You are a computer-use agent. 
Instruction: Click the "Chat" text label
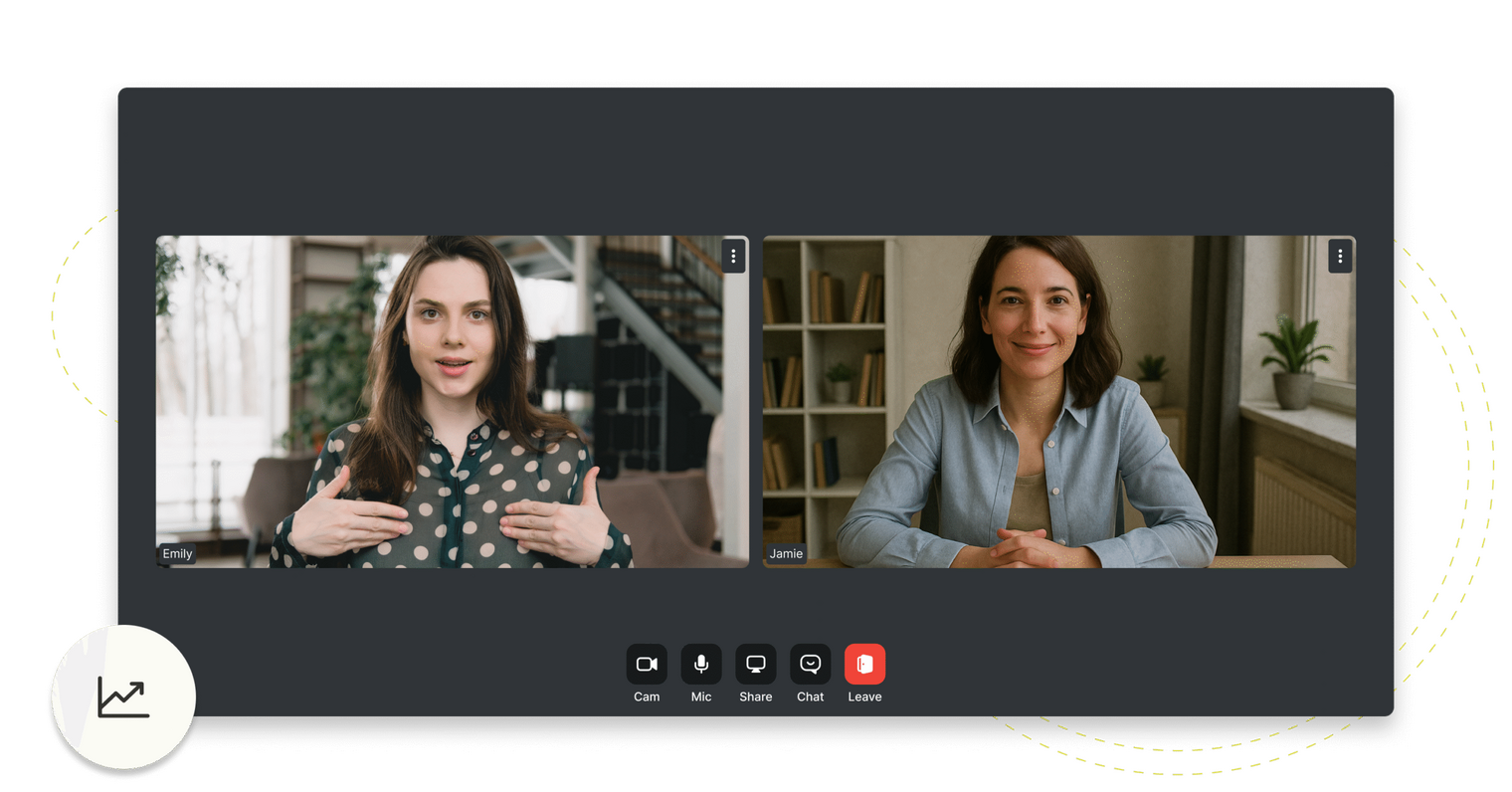811,696
